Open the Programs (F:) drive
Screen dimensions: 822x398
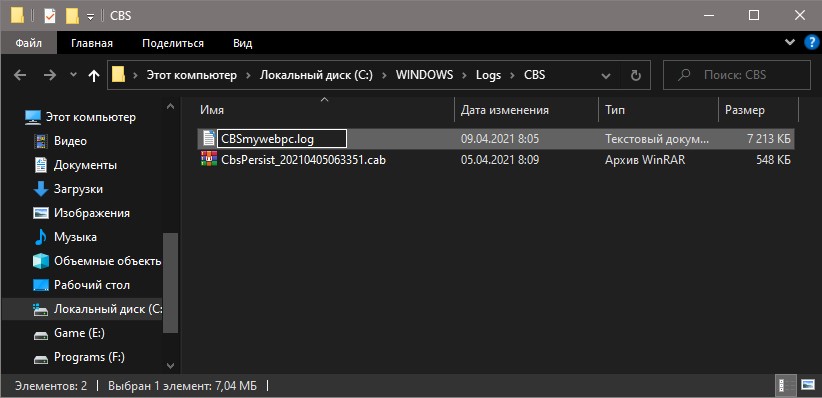[x=89, y=358]
